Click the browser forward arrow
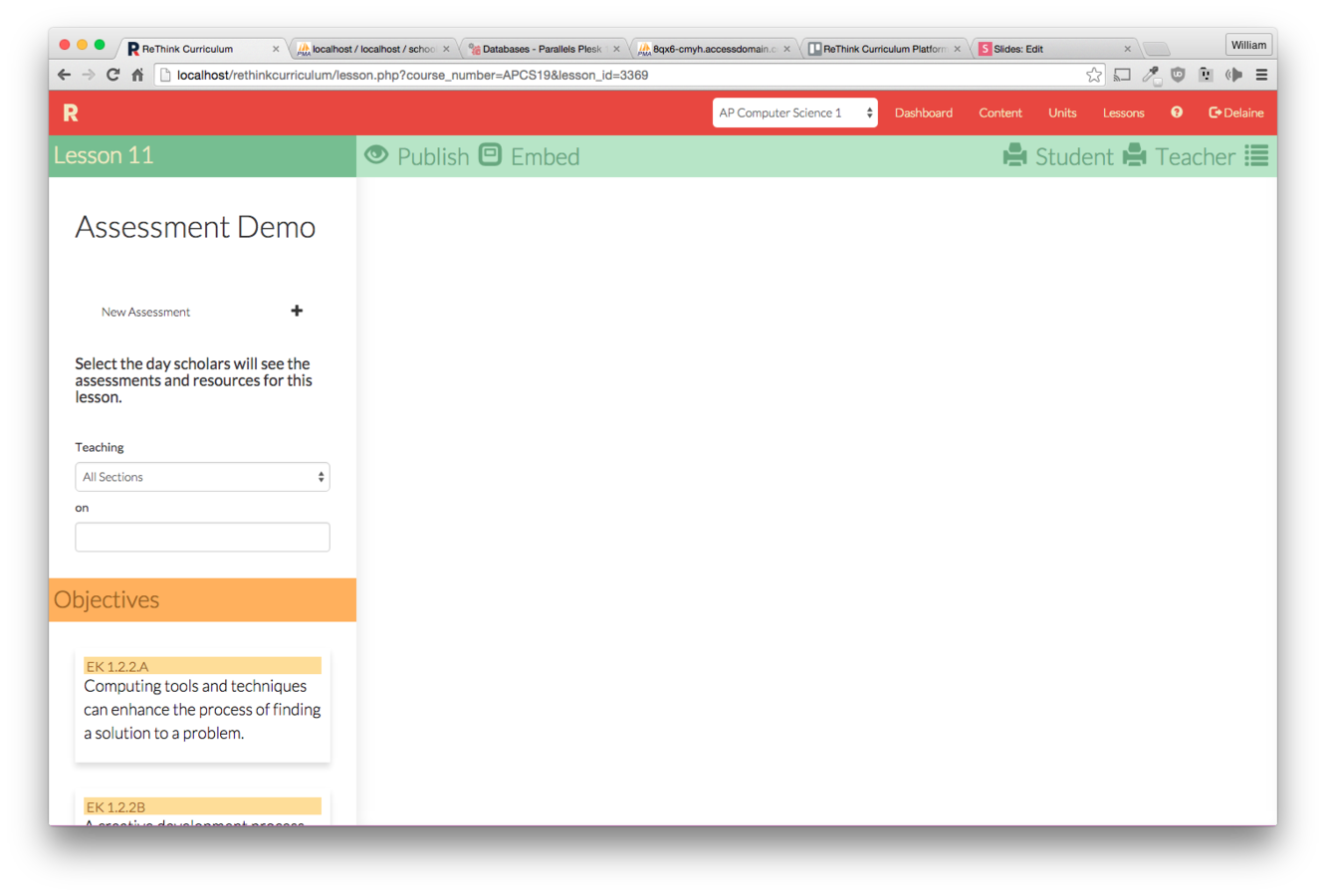Screen dimensions: 1326x896 (x=89, y=75)
